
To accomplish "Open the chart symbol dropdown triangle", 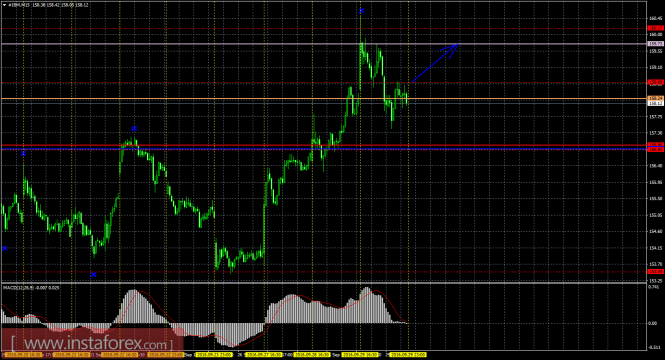I will click(x=4, y=5).
